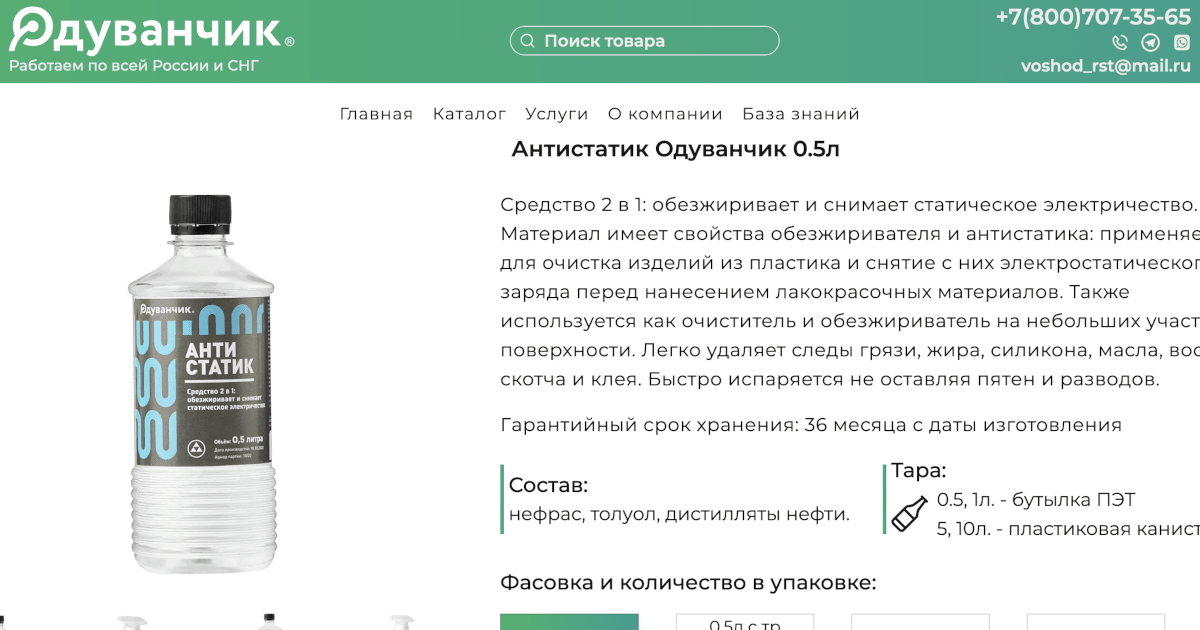Click the Тара: heading
Screen dimensions: 1200x630
pos(918,471)
